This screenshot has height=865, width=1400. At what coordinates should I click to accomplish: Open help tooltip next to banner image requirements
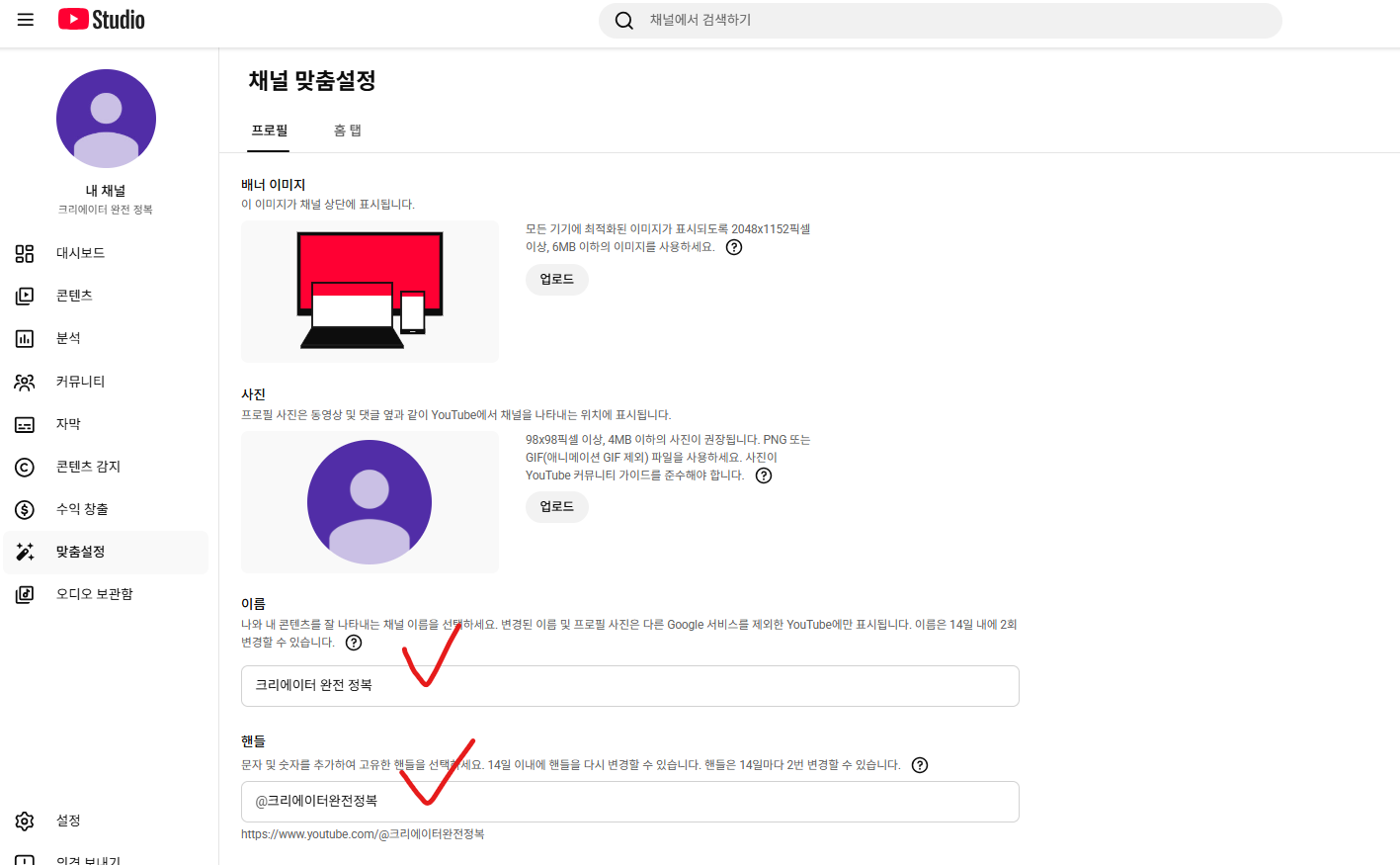(x=732, y=246)
